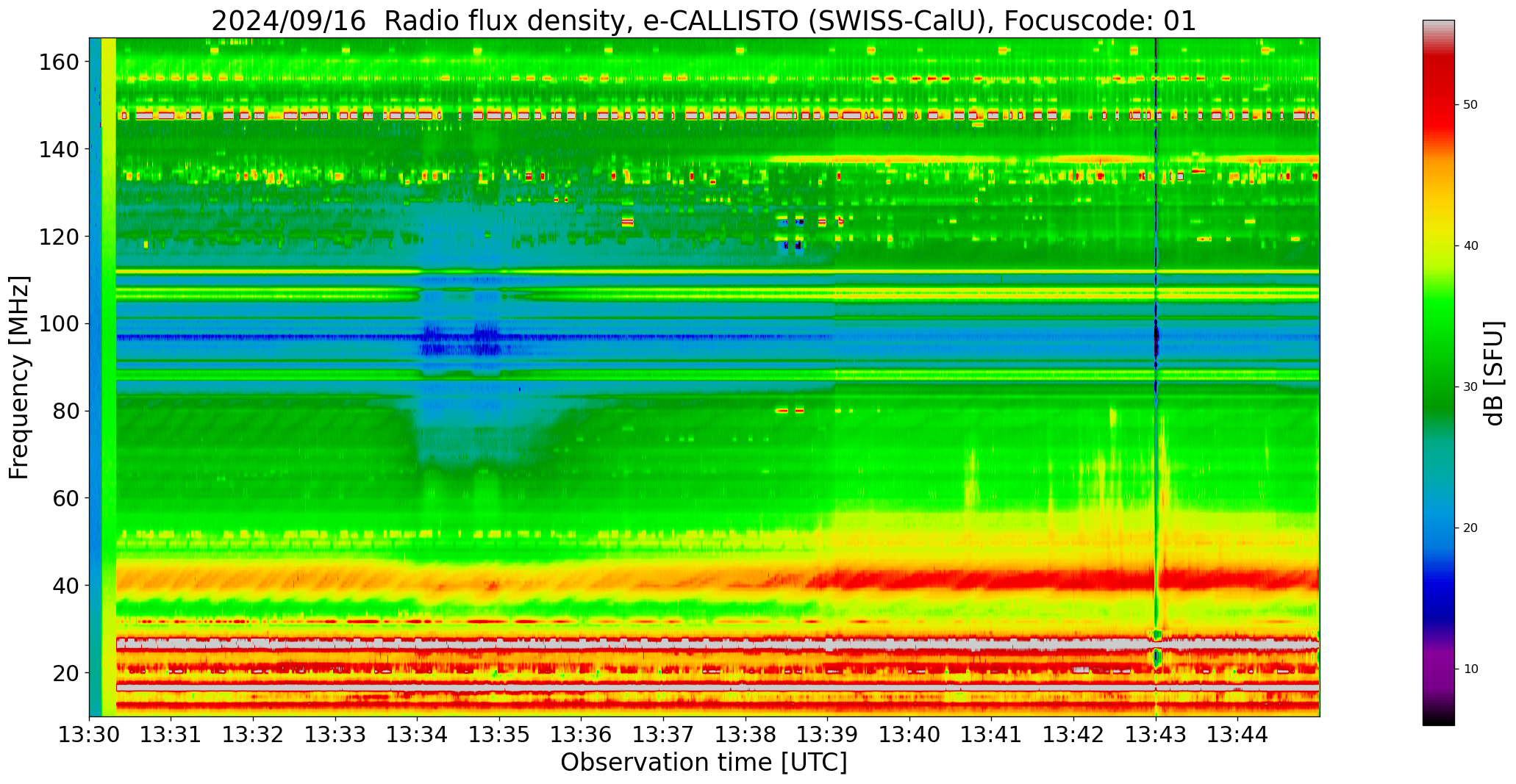This screenshot has width=1516, height=784.
Task: Click the 13:42 time tick label
Action: [1073, 735]
